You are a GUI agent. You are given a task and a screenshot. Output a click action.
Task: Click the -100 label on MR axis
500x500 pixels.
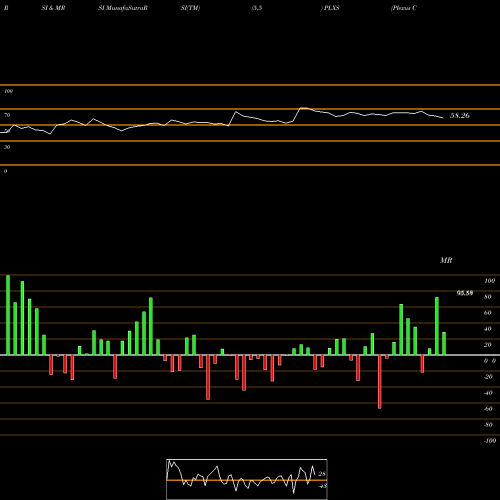pyautogui.click(x=490, y=441)
